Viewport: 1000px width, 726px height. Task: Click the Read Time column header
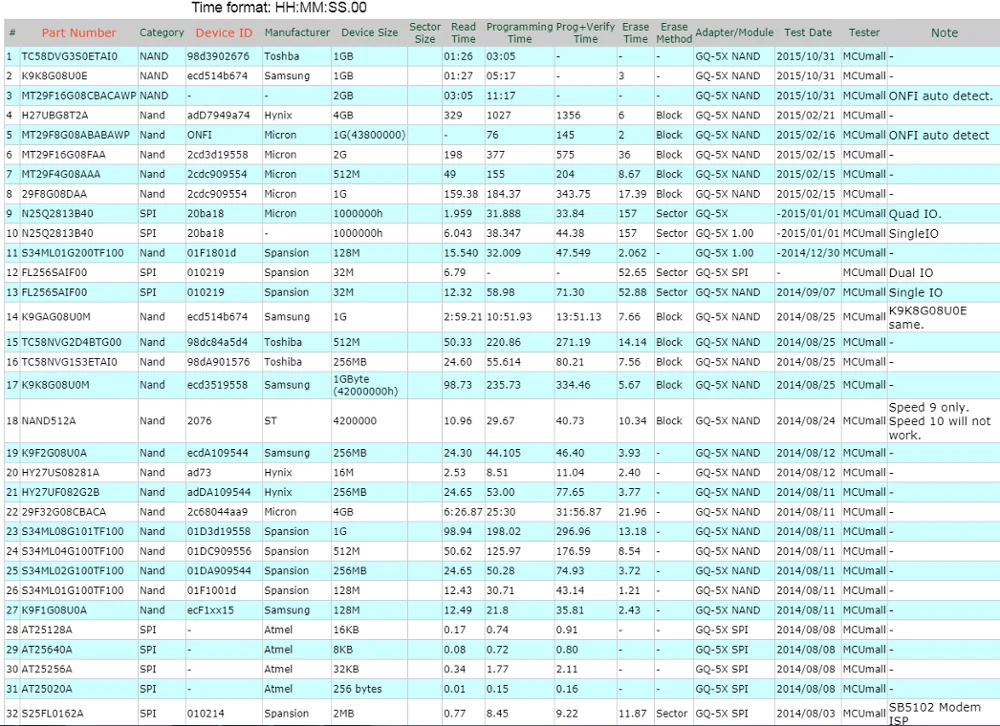click(463, 33)
